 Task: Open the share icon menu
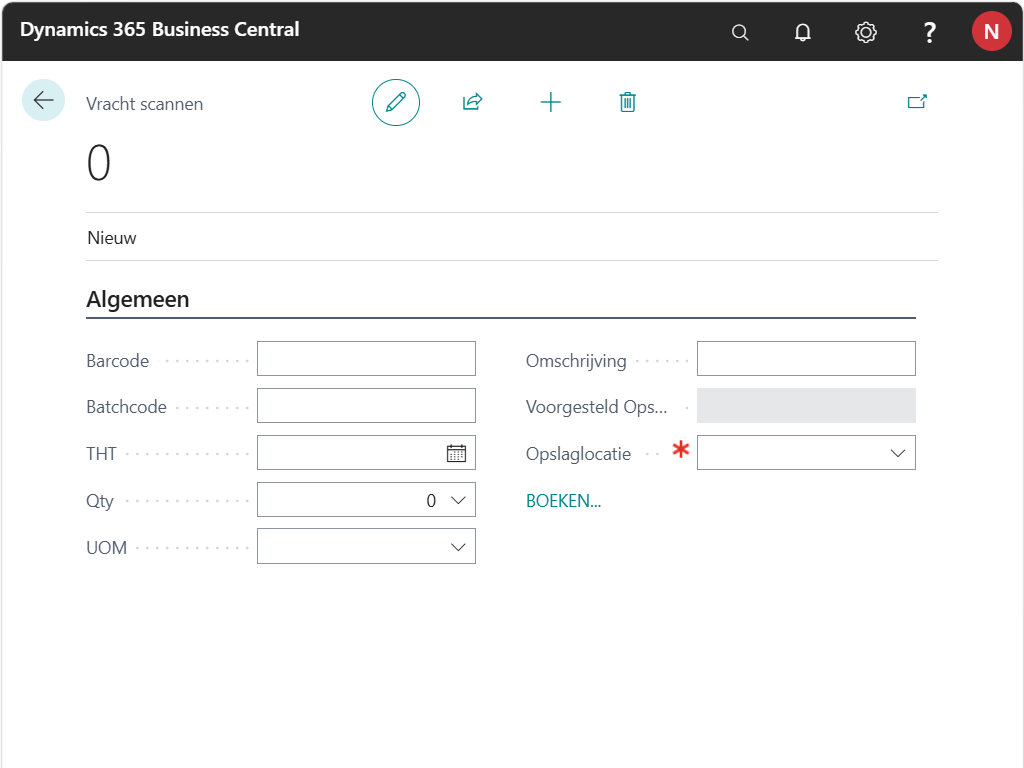coord(472,102)
